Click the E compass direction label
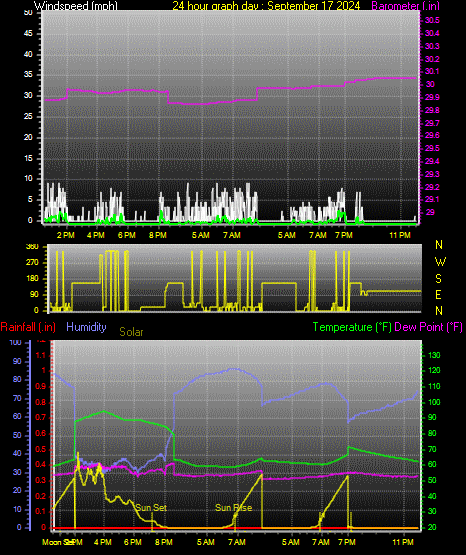Image resolution: width=466 pixels, height=555 pixels. pos(438,294)
